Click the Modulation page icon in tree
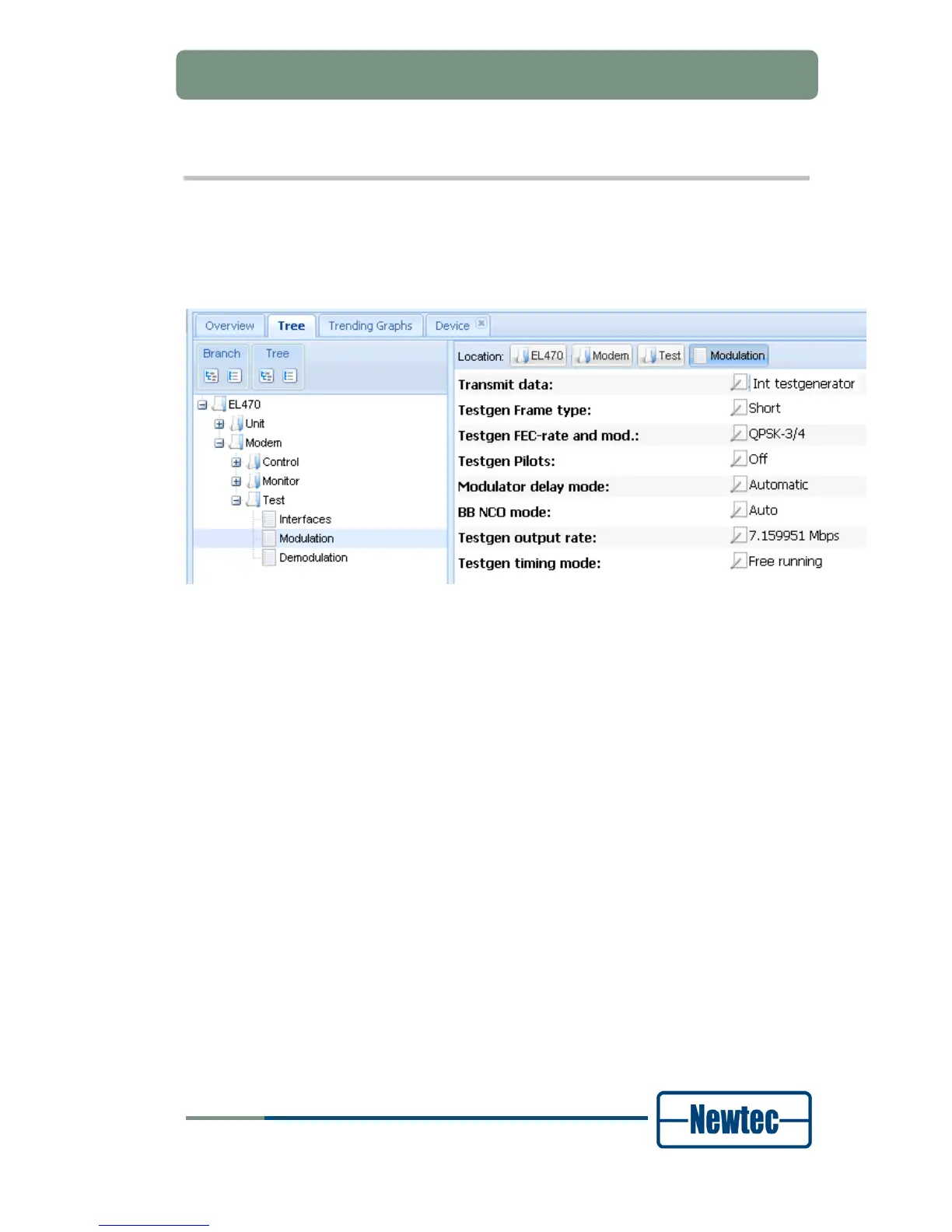This screenshot has height=1232, width=952. click(269, 538)
